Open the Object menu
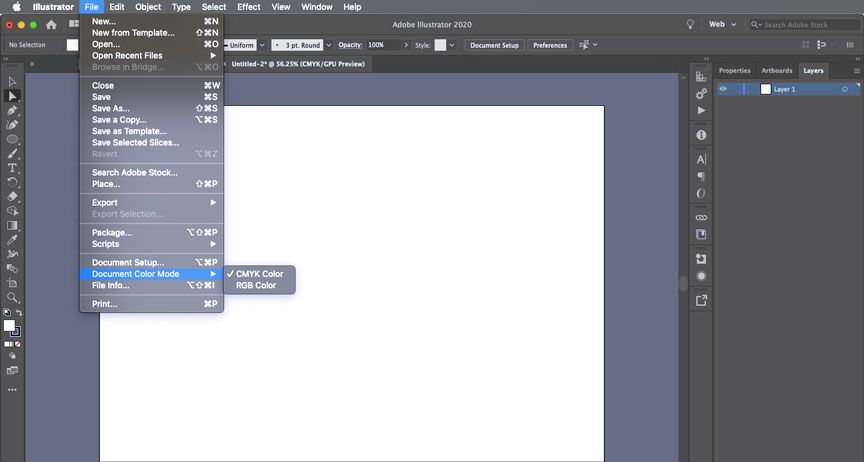864x462 pixels. click(148, 7)
